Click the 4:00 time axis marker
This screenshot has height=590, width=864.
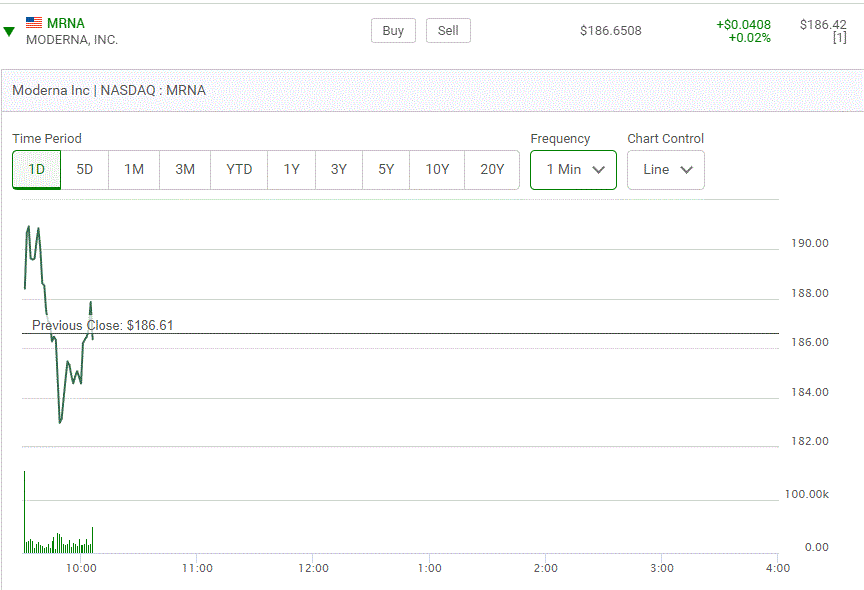click(x=777, y=568)
